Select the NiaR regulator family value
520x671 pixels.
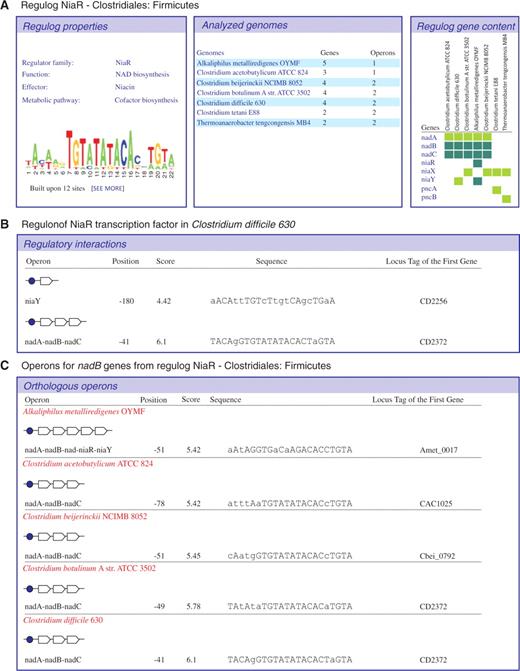[123, 62]
